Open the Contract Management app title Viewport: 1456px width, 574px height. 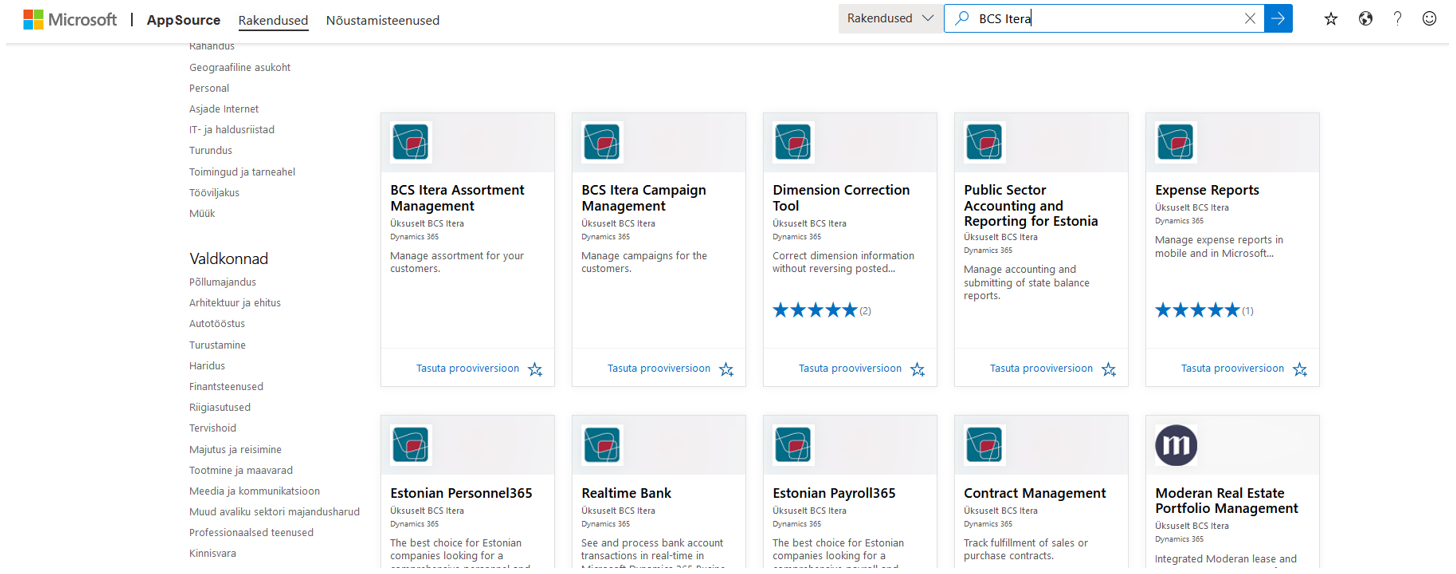click(1035, 493)
